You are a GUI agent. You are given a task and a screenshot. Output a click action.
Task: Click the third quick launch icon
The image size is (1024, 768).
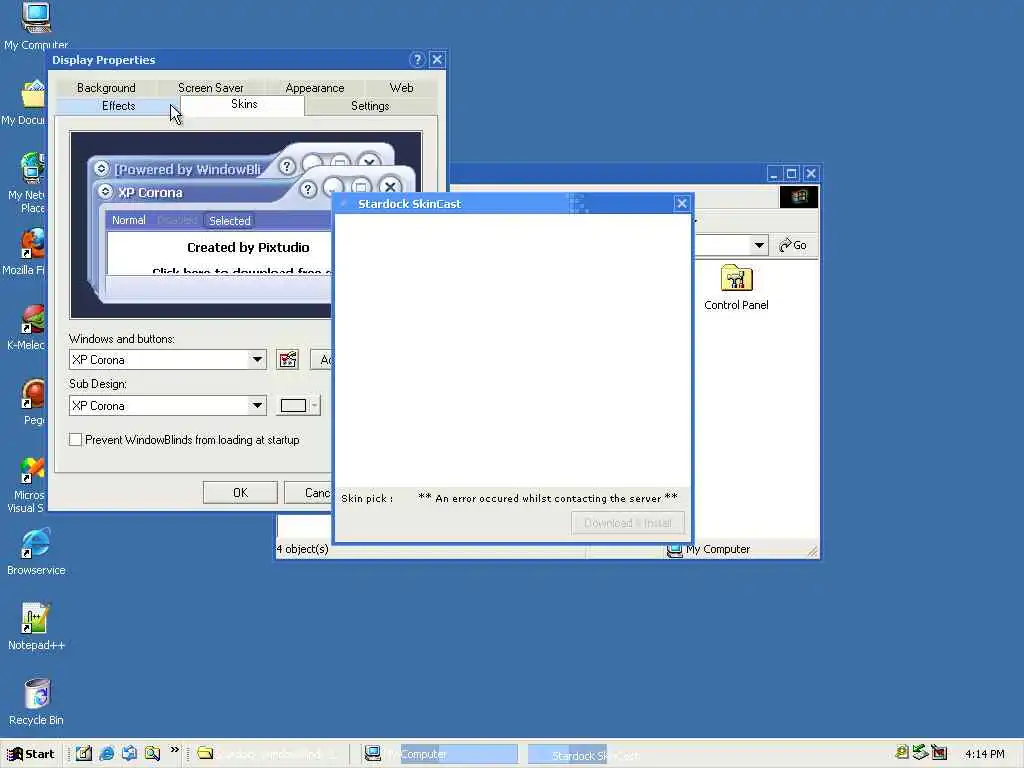(129, 753)
